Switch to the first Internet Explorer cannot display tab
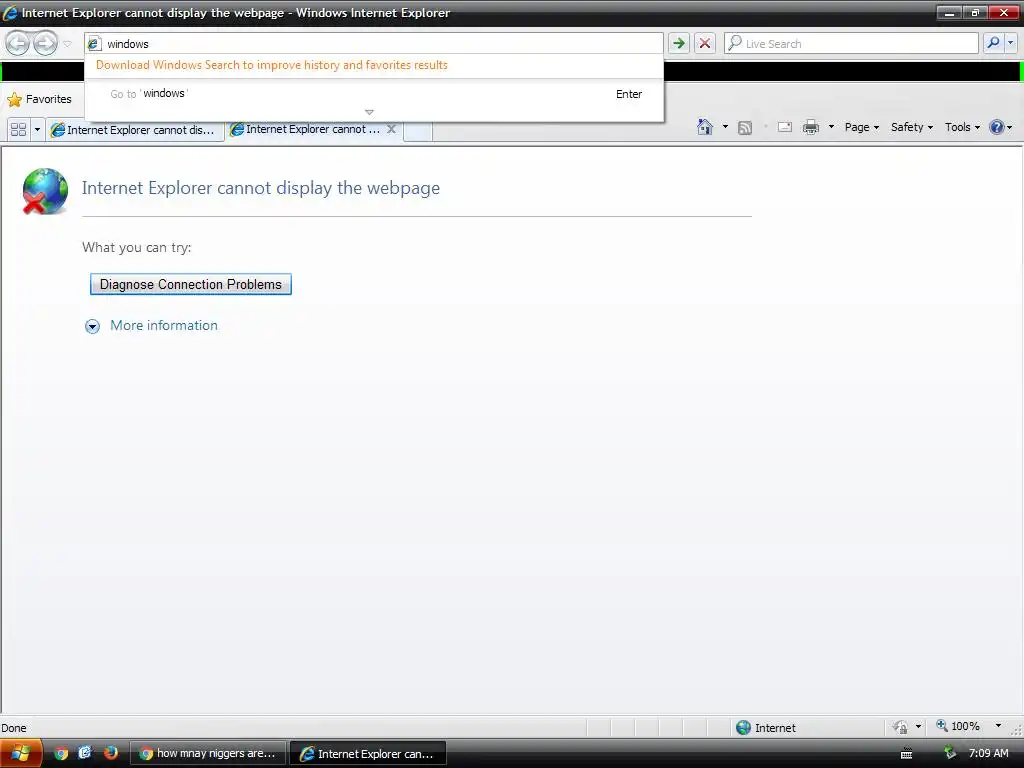 135,130
